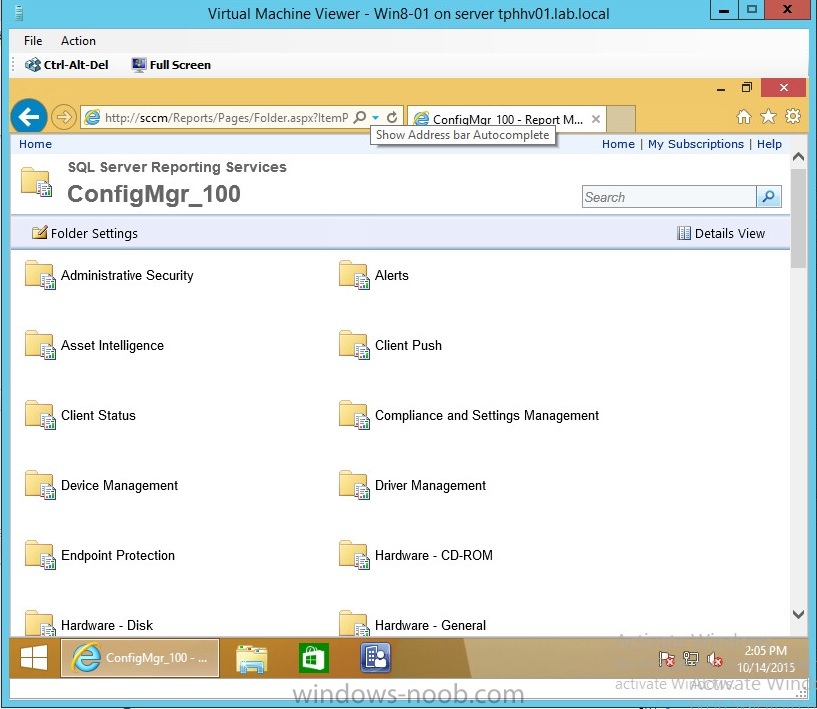817x709 pixels.
Task: Click the Action Center flag tray icon
Action: tap(666, 660)
